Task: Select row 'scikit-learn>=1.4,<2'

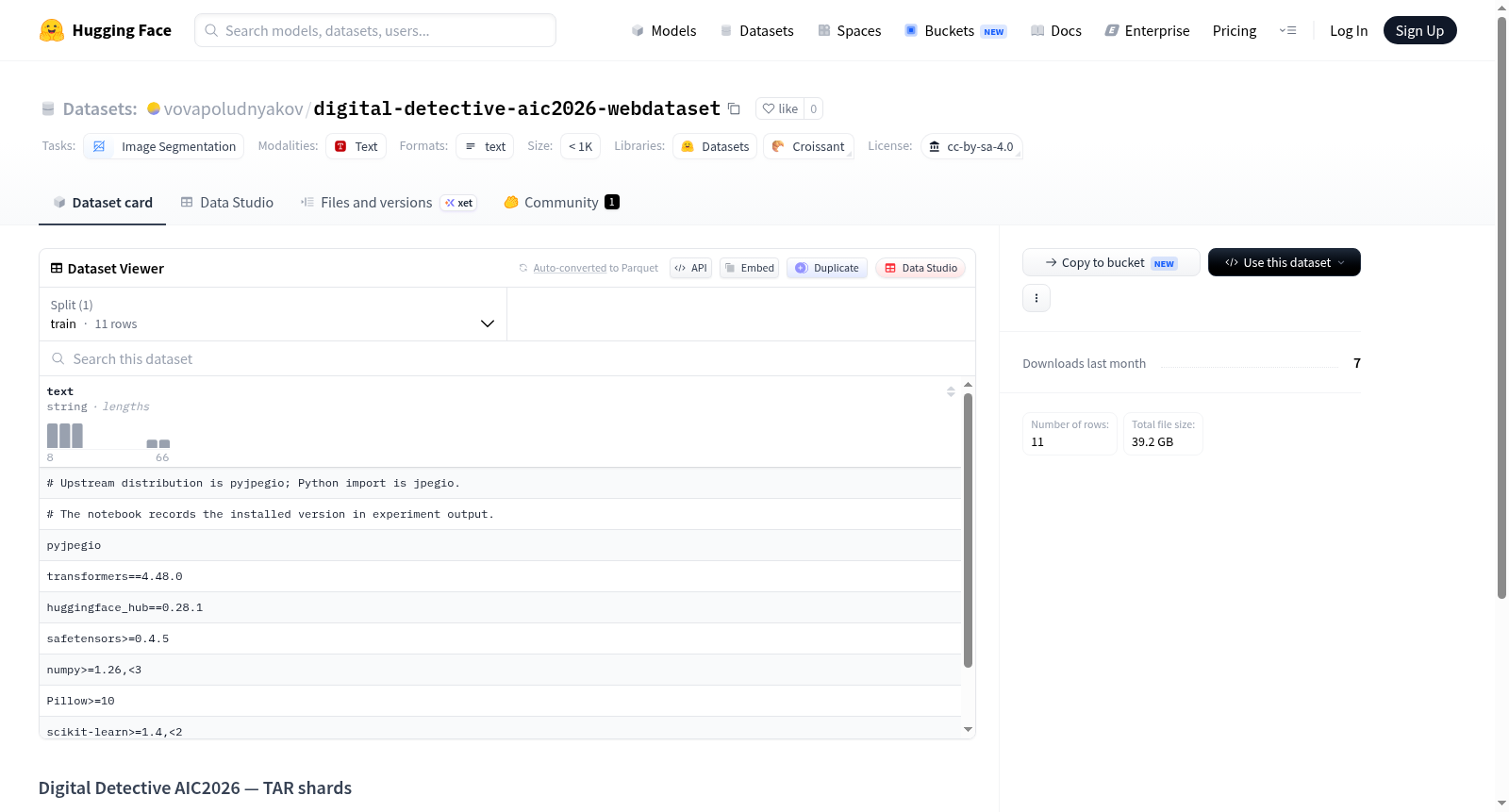Action: pyautogui.click(x=500, y=728)
